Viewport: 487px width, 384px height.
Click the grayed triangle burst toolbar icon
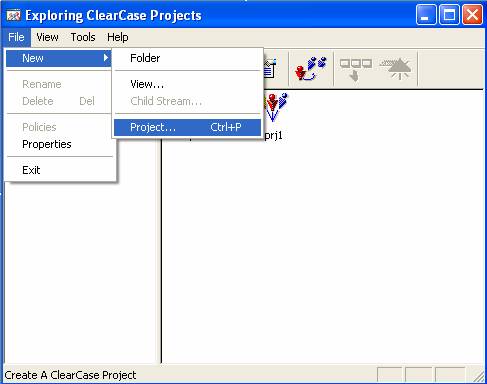(396, 68)
